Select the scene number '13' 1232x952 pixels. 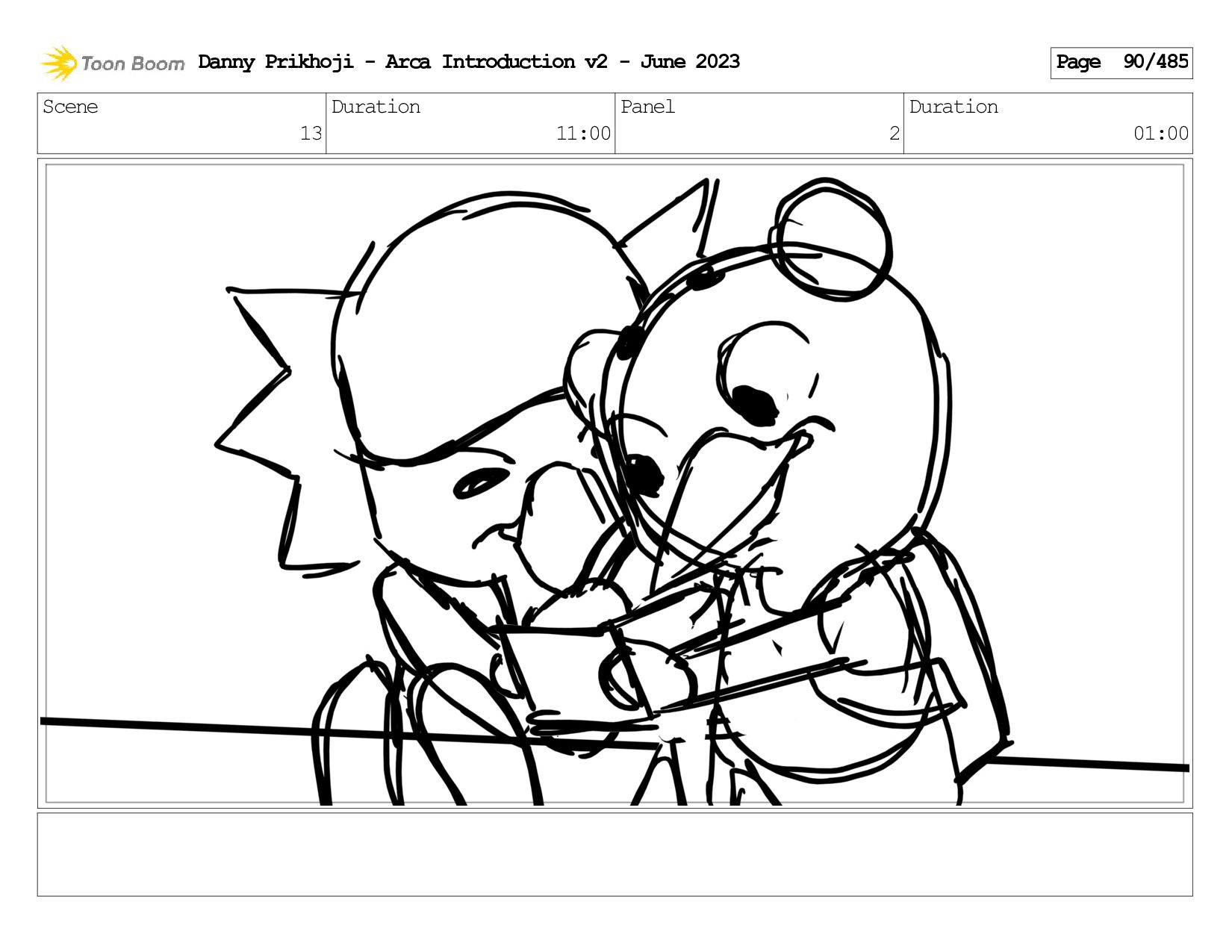[311, 134]
